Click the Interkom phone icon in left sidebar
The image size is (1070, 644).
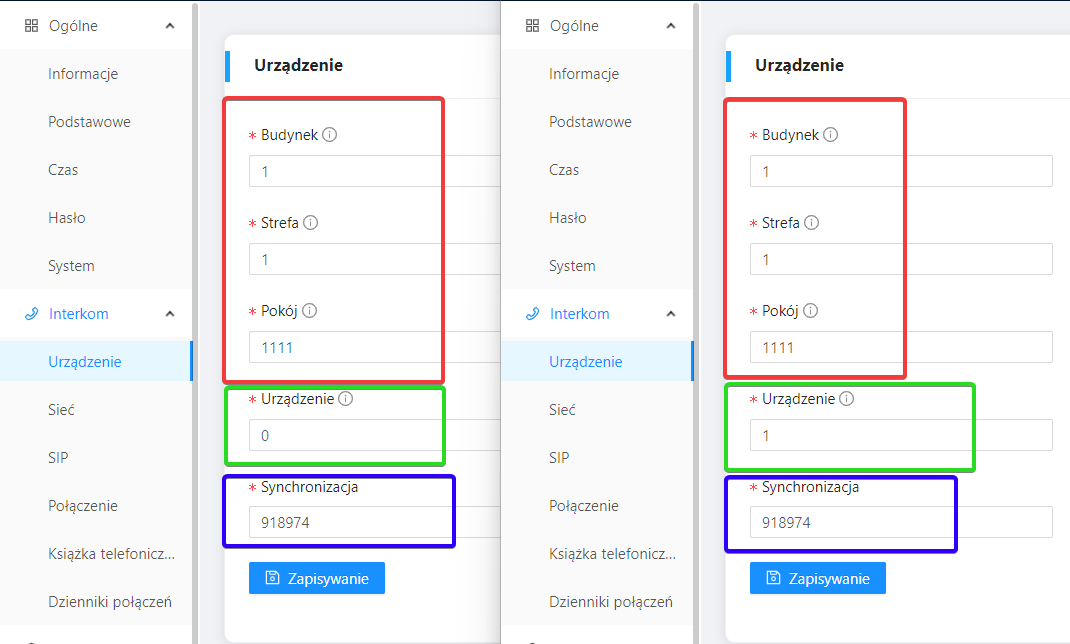pyautogui.click(x=31, y=314)
